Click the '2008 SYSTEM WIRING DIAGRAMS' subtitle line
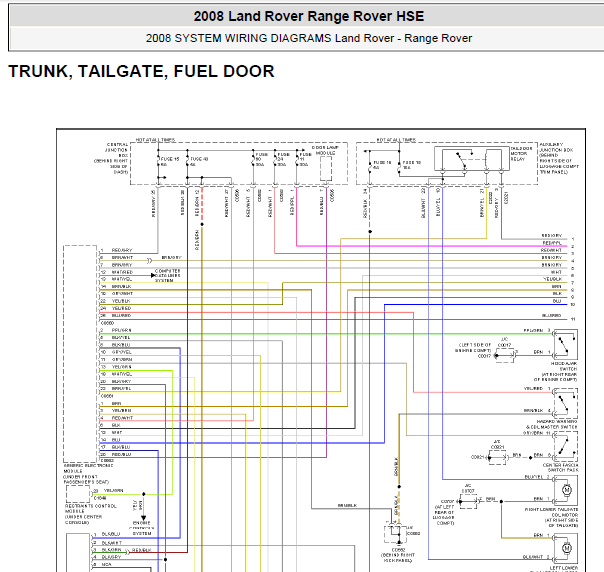 tap(309, 39)
